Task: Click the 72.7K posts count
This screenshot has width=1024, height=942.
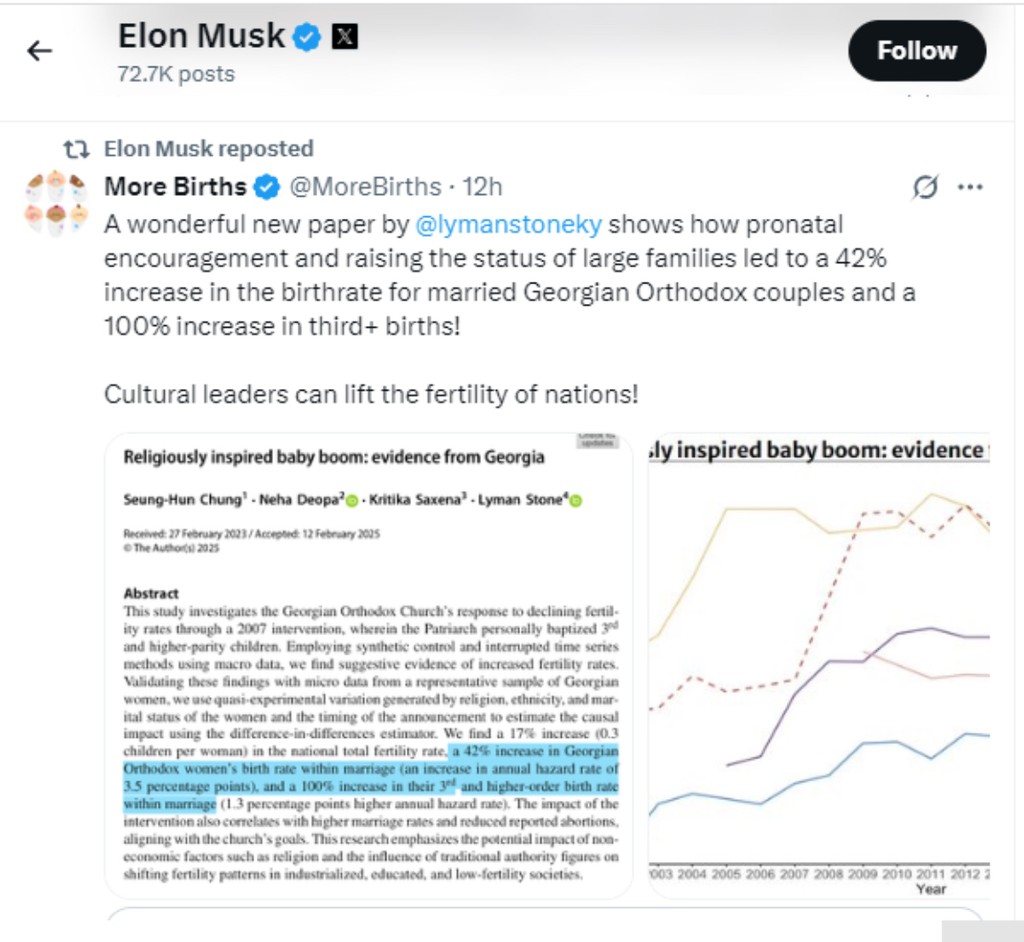Action: (176, 75)
